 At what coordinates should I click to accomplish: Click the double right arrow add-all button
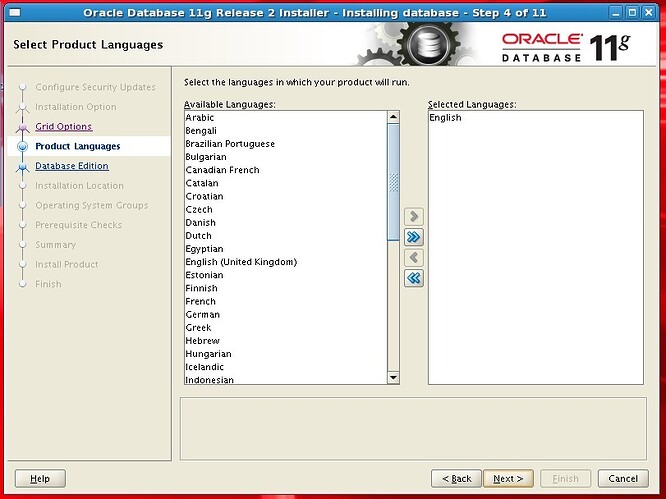click(414, 237)
